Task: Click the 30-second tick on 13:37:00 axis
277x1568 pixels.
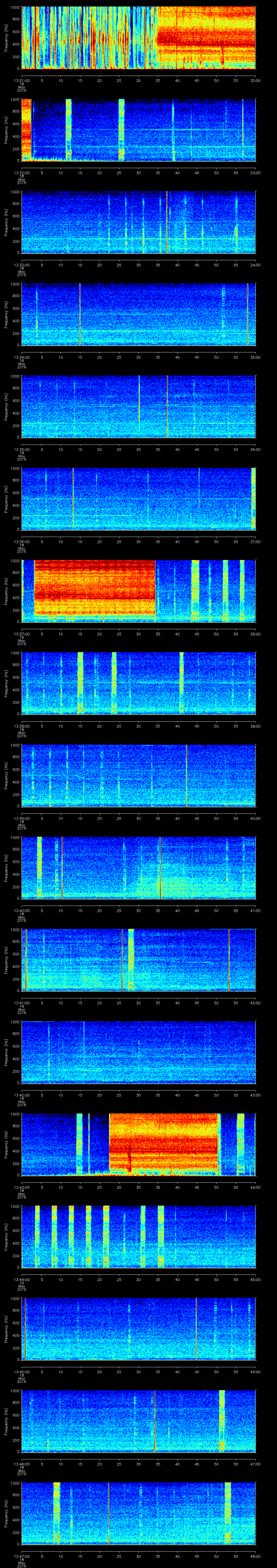Action: 139,634
